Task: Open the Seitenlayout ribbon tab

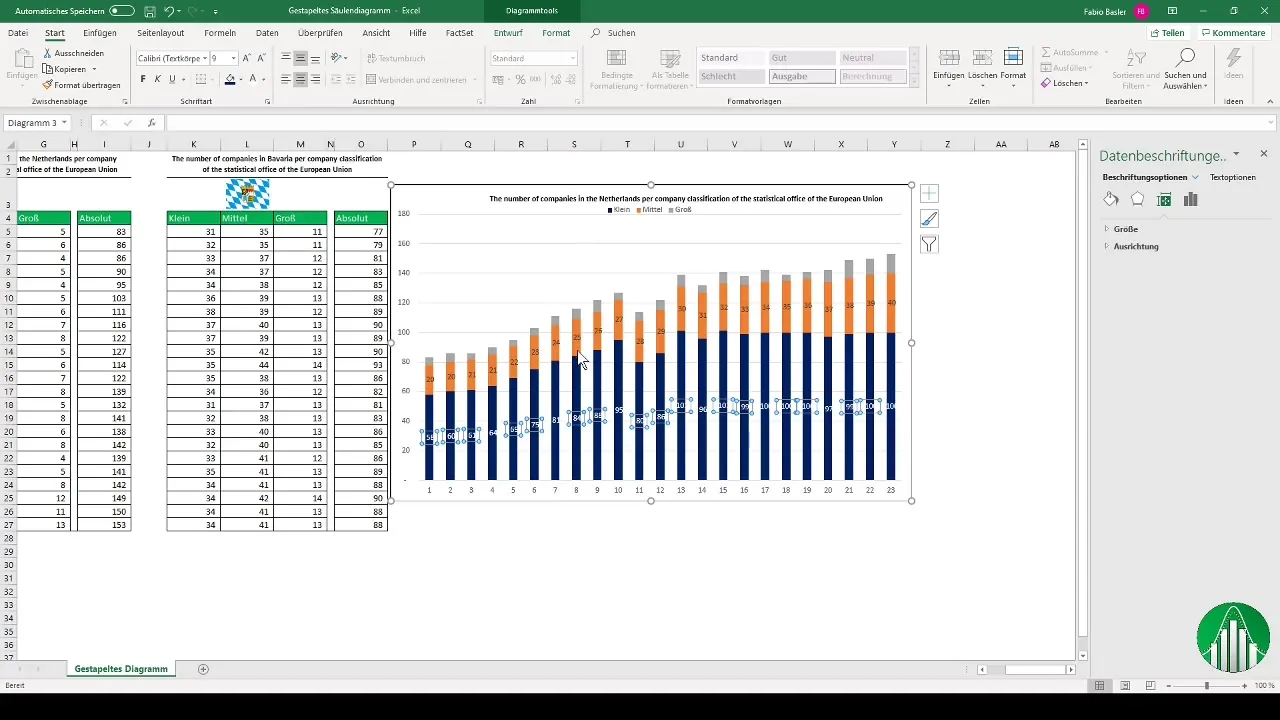Action: [x=160, y=33]
